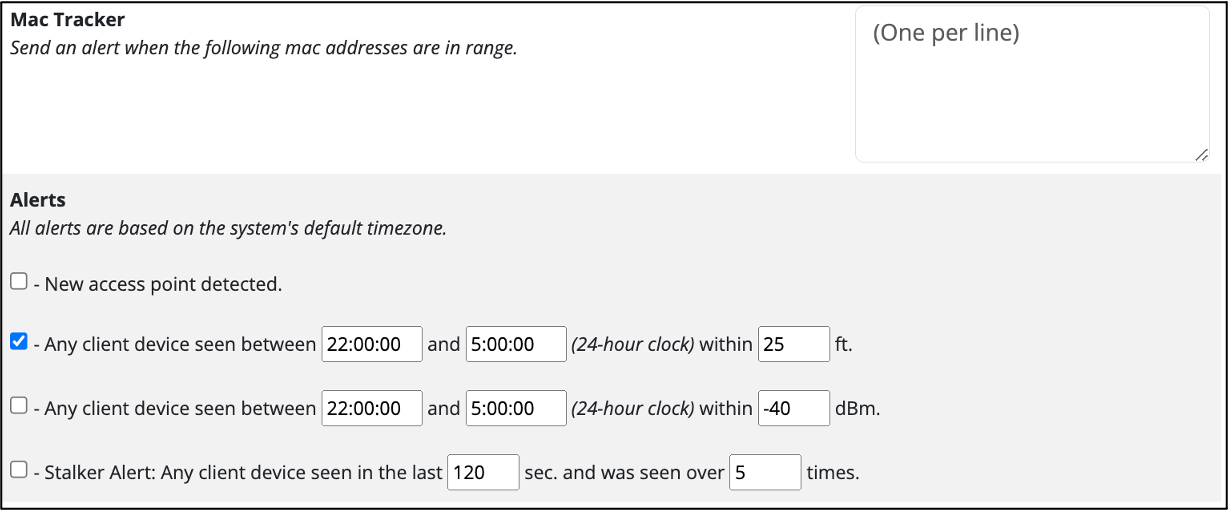Click the distance field showing 25 ft

pos(794,344)
